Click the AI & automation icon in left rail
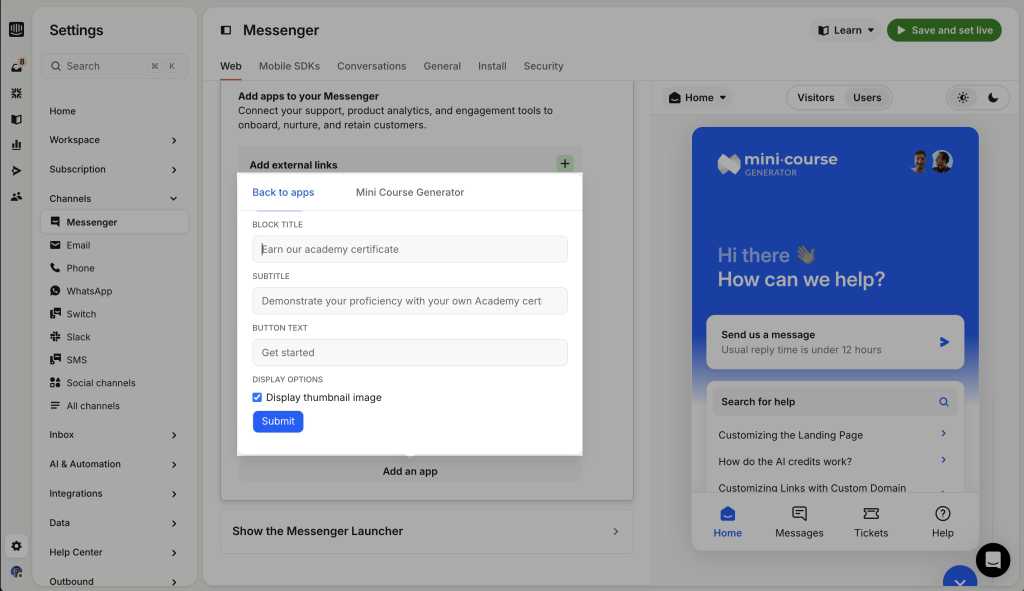This screenshot has height=591, width=1024. 16,93
